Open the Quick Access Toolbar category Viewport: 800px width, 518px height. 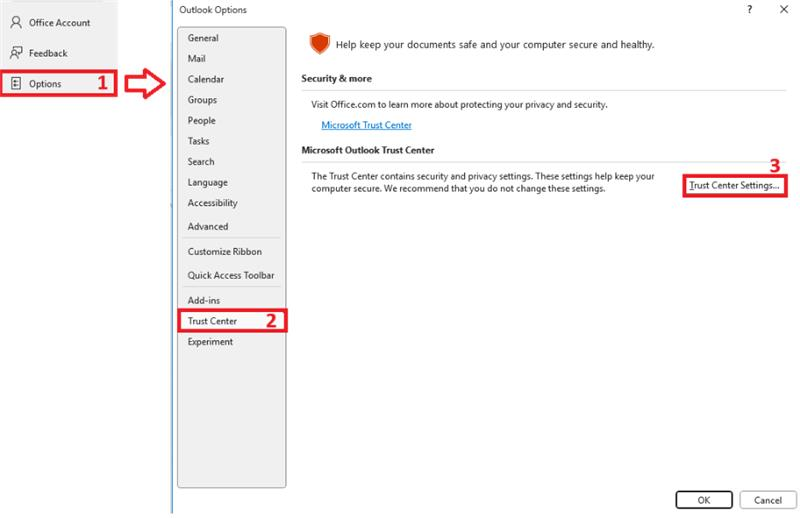pyautogui.click(x=232, y=275)
